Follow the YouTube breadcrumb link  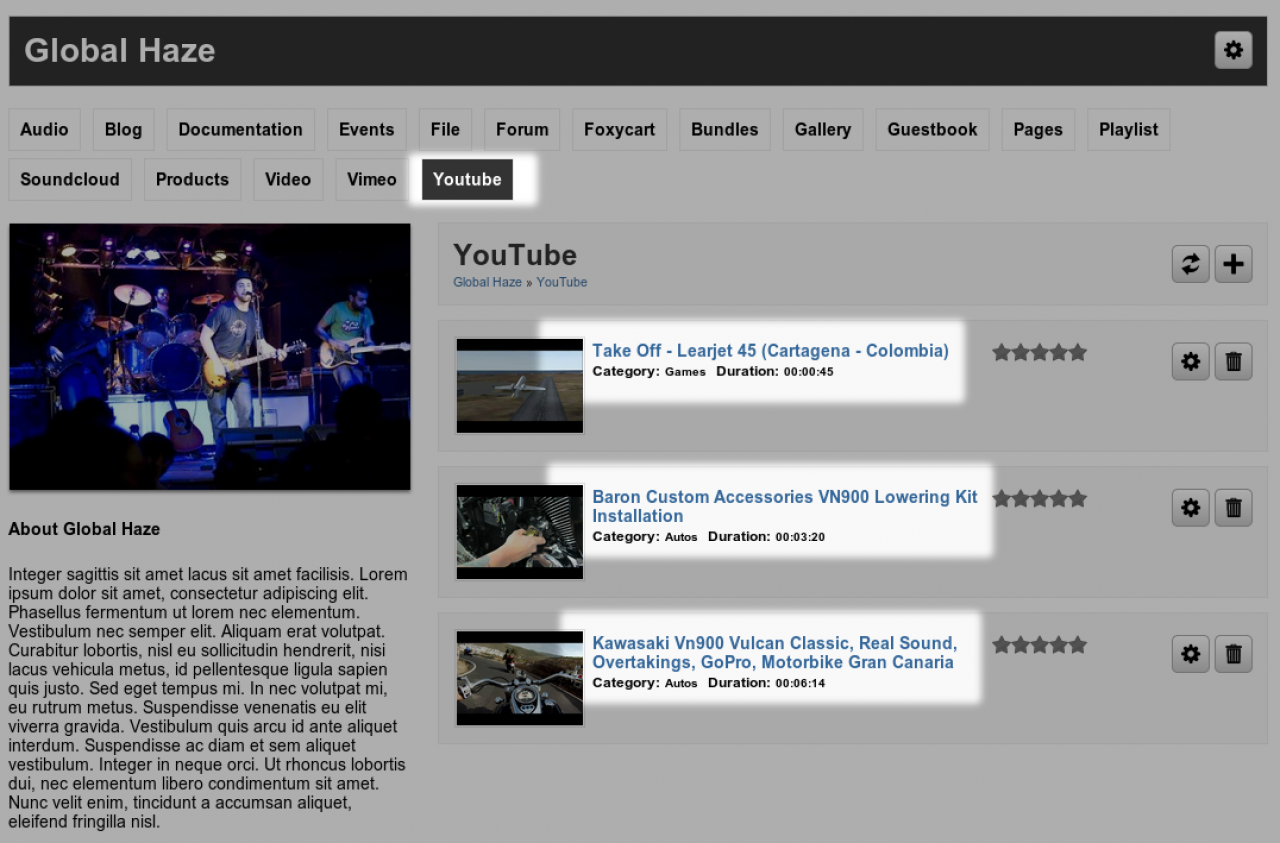(562, 282)
